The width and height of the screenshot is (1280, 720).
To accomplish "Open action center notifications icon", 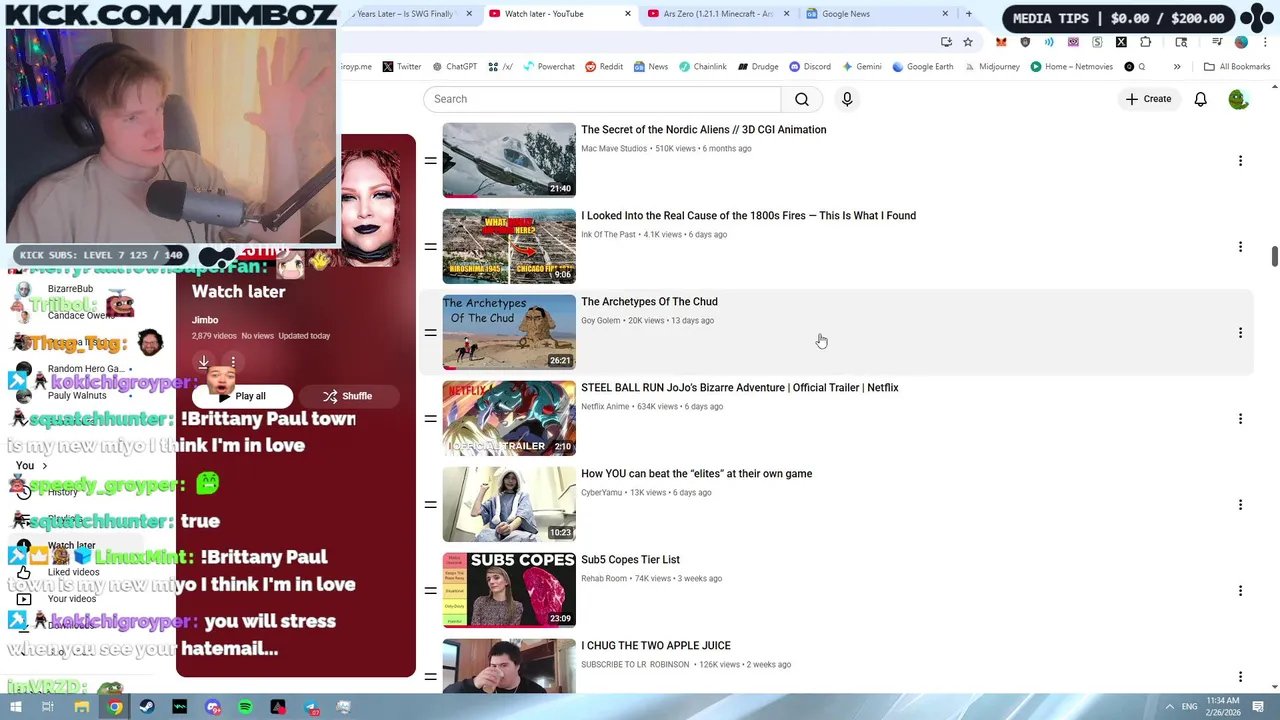I will coord(1260,707).
